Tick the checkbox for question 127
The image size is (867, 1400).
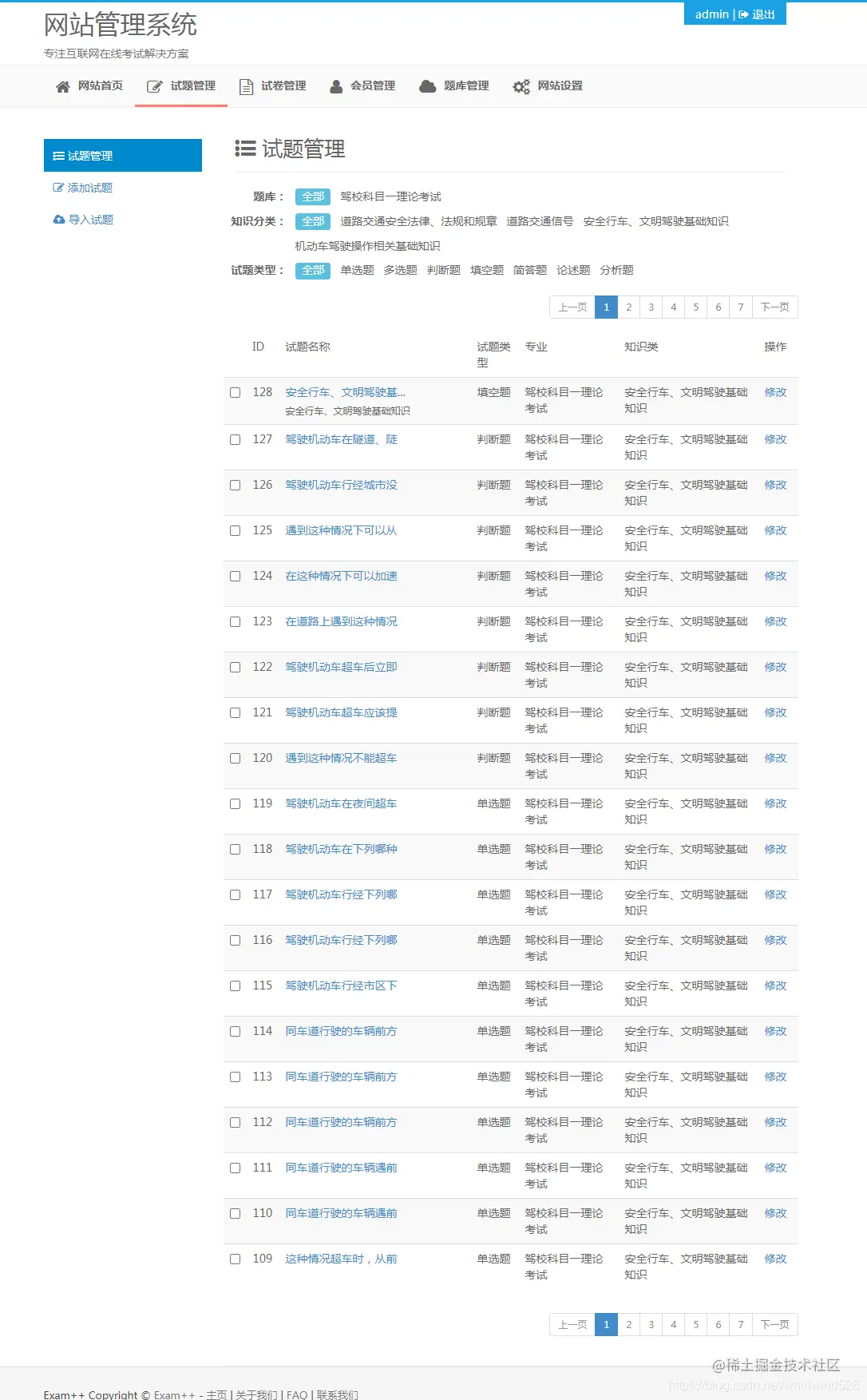[236, 439]
